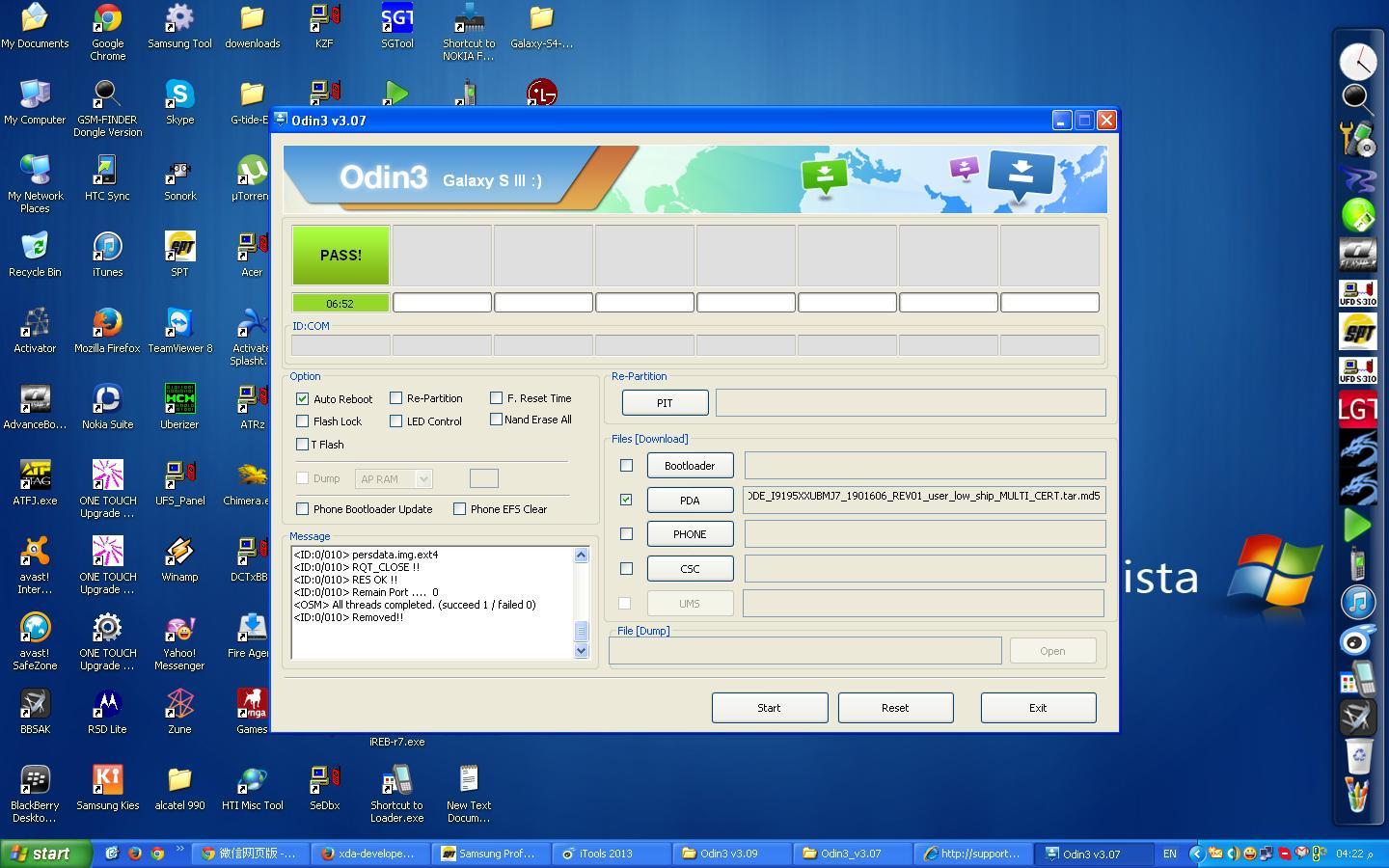Screen dimensions: 1389x868
Task: Enable Nand Erase All checkbox
Action: click(496, 419)
